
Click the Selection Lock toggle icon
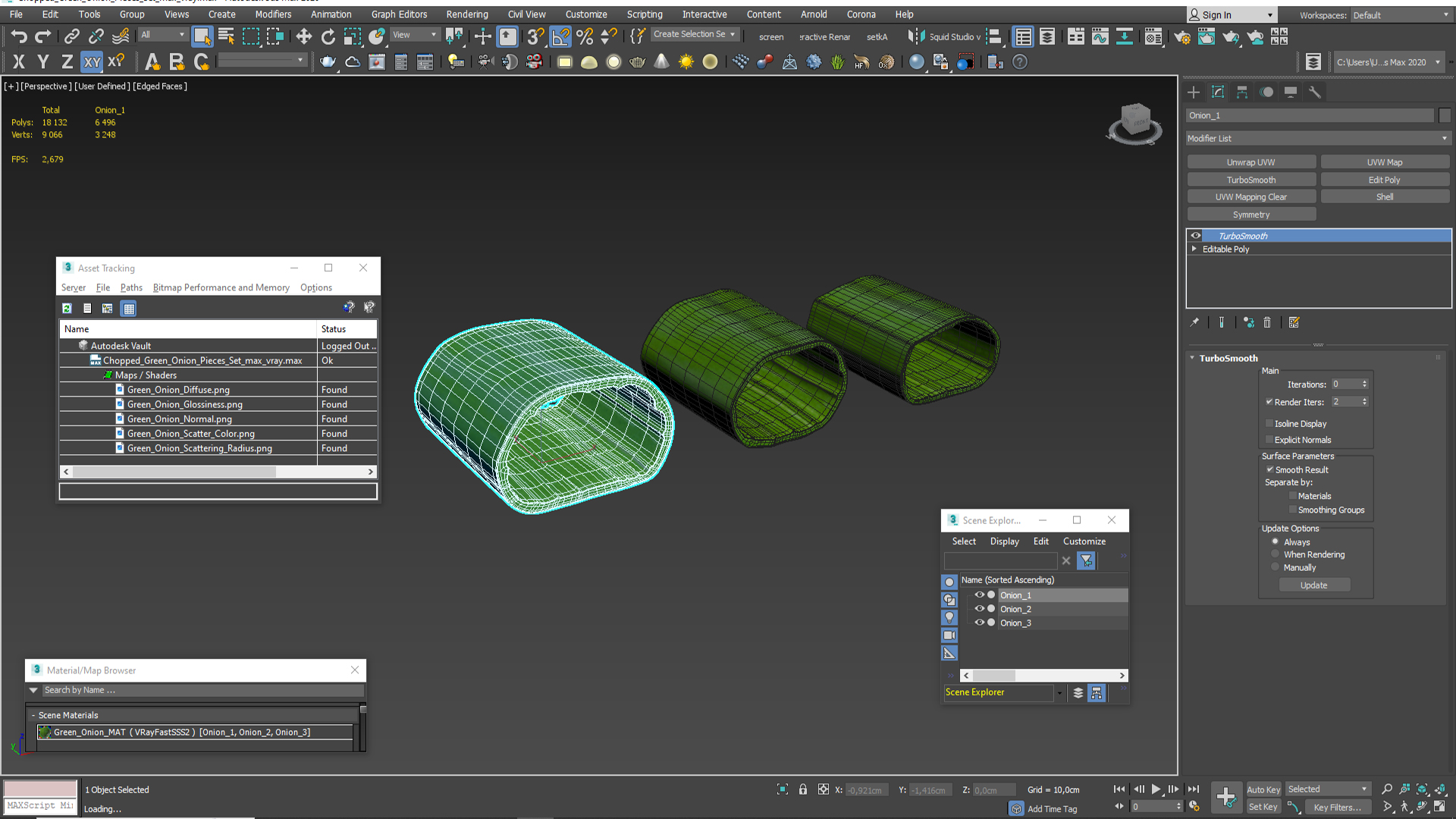(803, 789)
